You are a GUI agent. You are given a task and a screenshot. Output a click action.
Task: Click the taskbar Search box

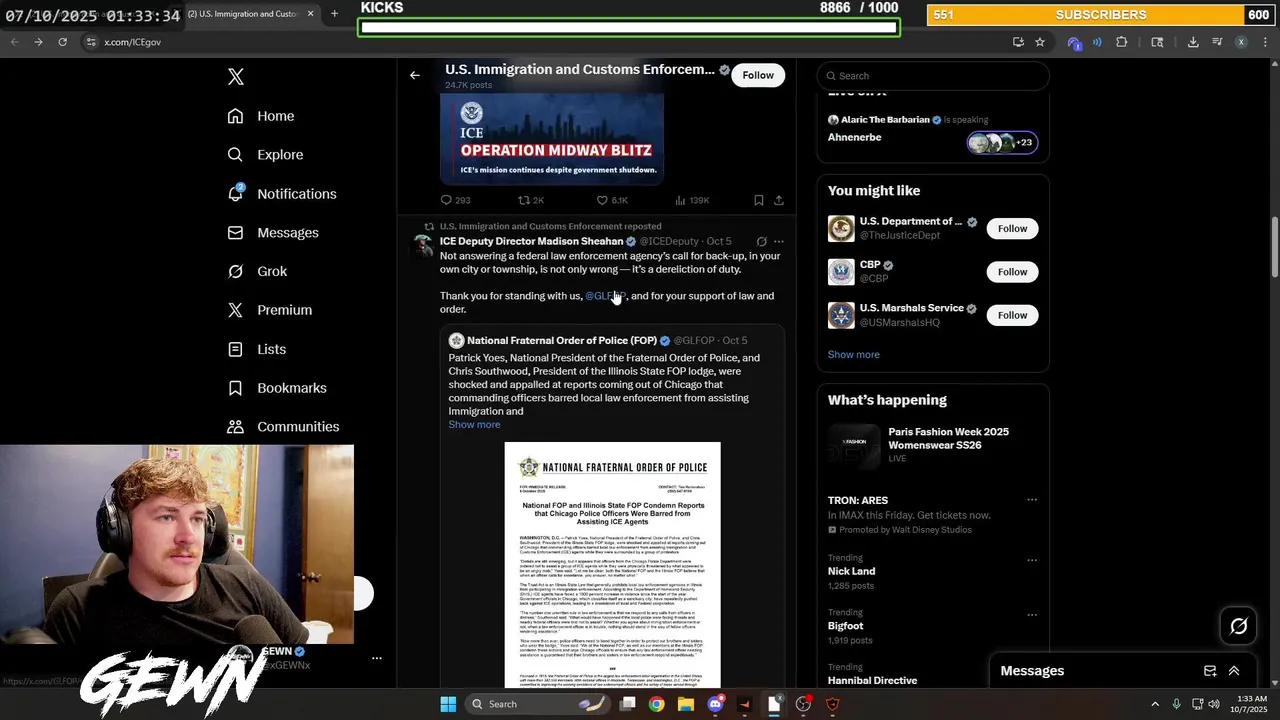(540, 704)
